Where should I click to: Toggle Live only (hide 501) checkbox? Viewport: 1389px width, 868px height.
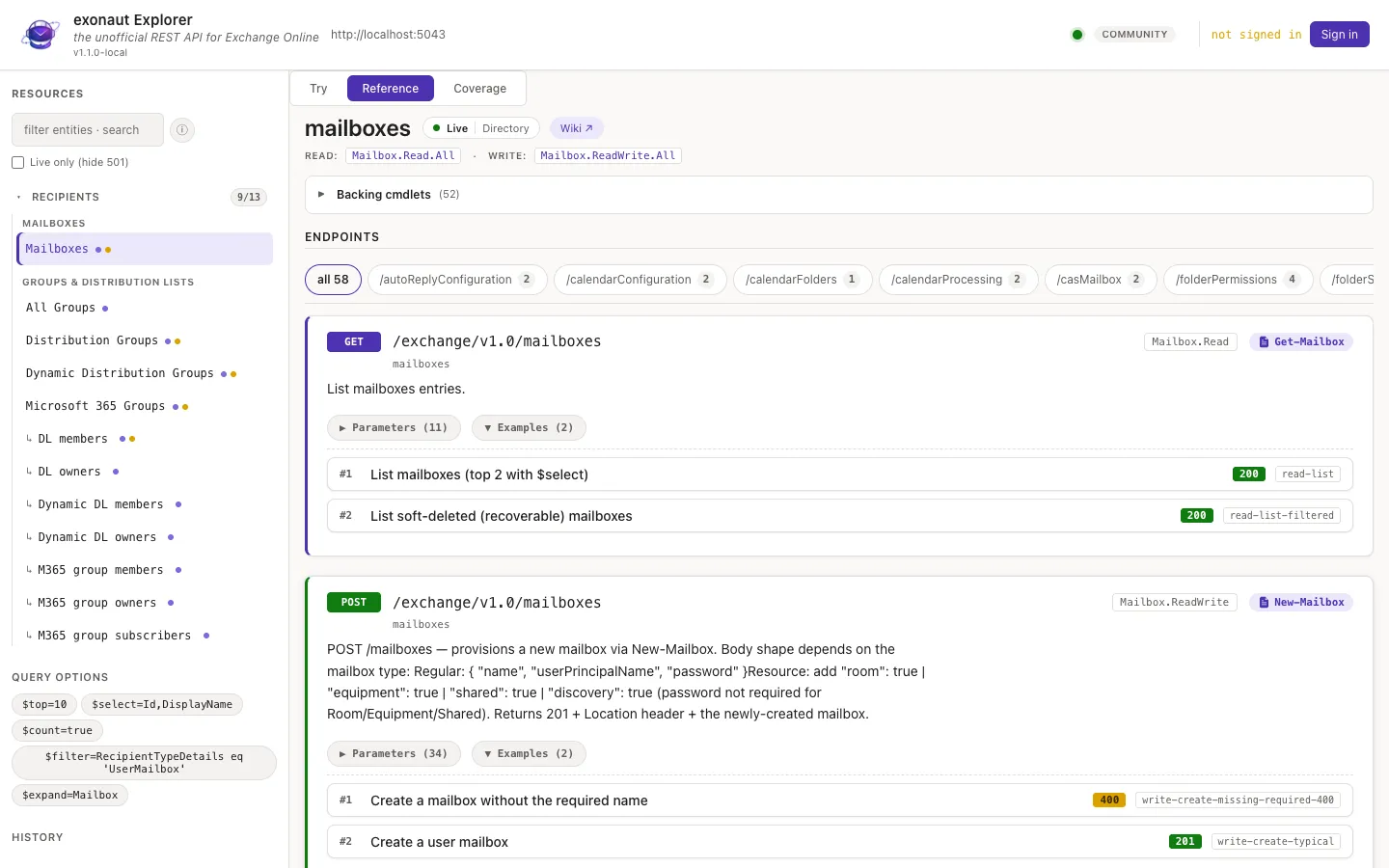click(x=17, y=162)
